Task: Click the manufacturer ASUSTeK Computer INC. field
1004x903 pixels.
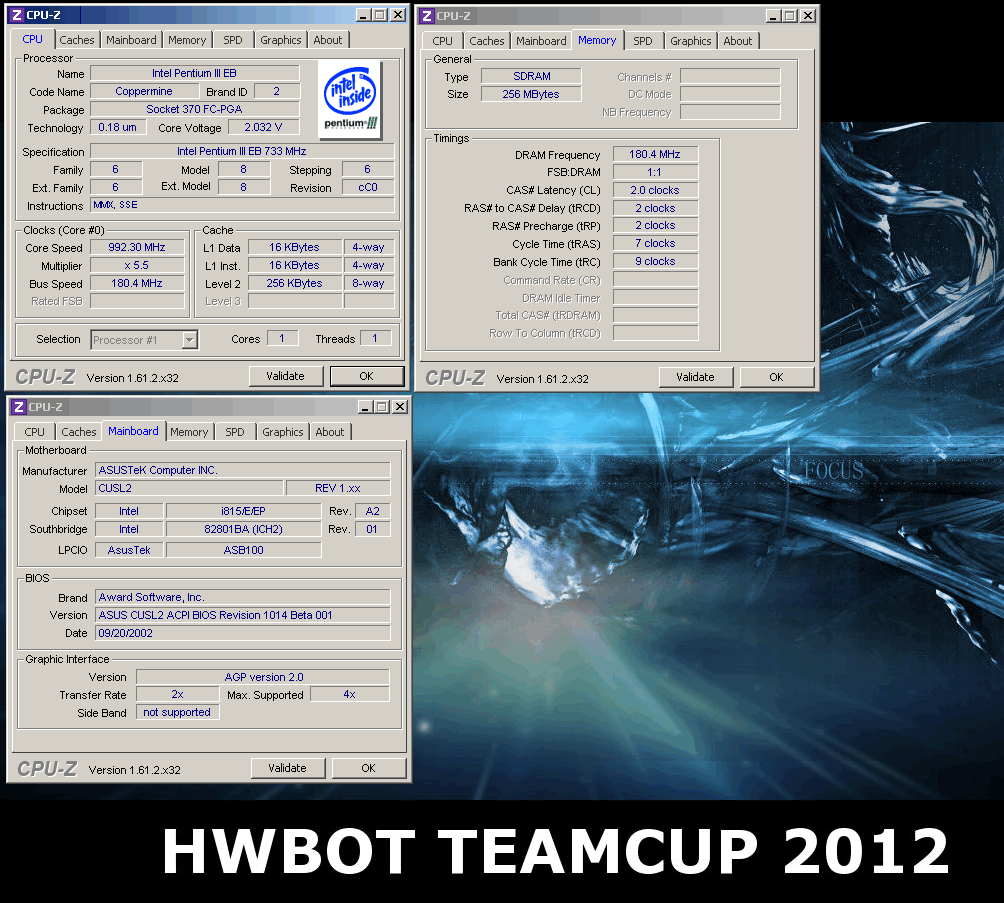Action: point(243,470)
